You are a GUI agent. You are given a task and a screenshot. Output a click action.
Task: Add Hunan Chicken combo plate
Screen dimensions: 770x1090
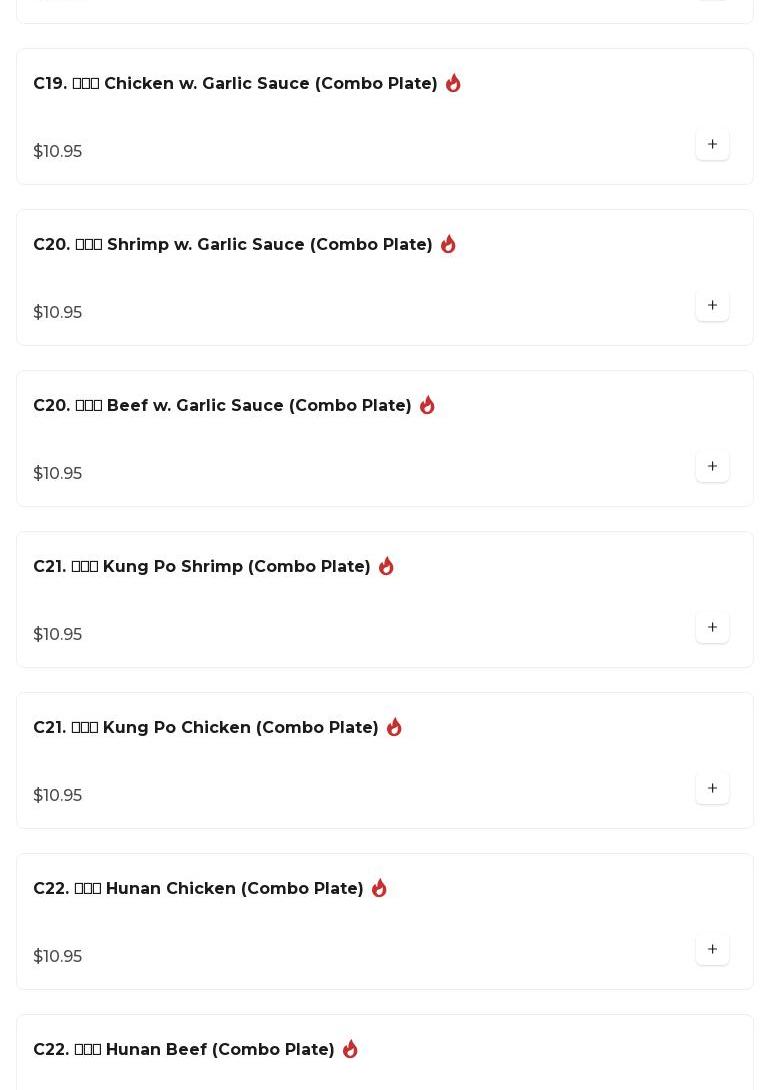pyautogui.click(x=712, y=950)
